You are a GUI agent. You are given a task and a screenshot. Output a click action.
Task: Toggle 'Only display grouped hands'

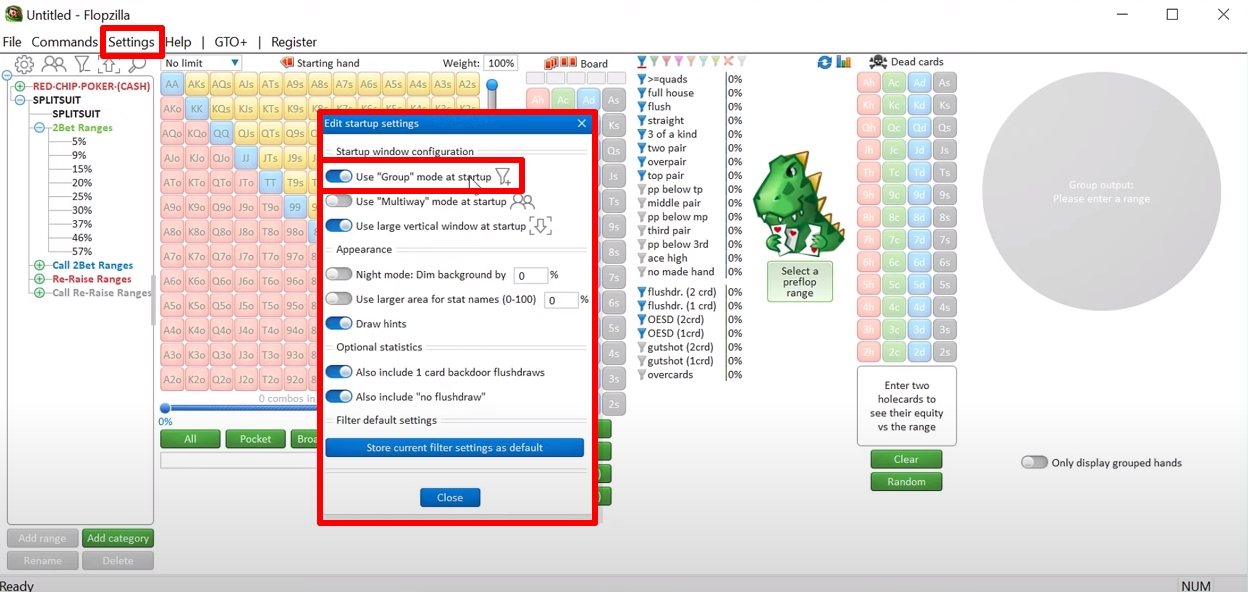(1033, 462)
